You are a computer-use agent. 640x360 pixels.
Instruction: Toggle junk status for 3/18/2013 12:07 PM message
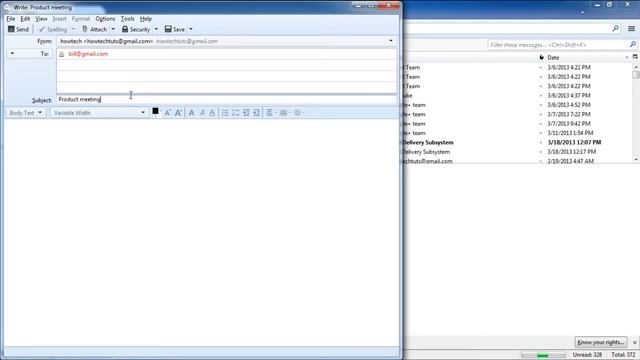[x=541, y=142]
